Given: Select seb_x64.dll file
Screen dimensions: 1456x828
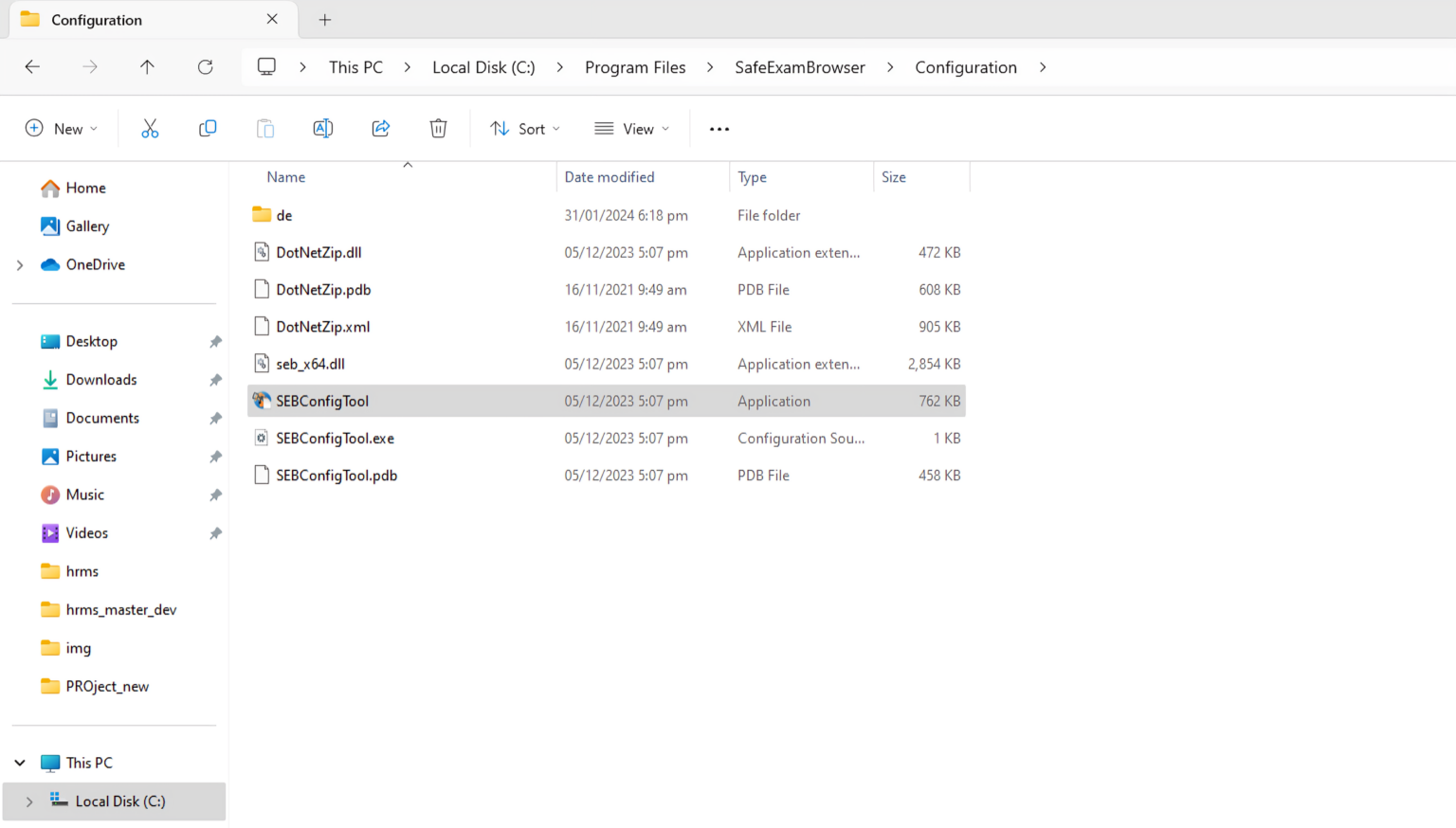Looking at the screenshot, I should click(607, 364).
